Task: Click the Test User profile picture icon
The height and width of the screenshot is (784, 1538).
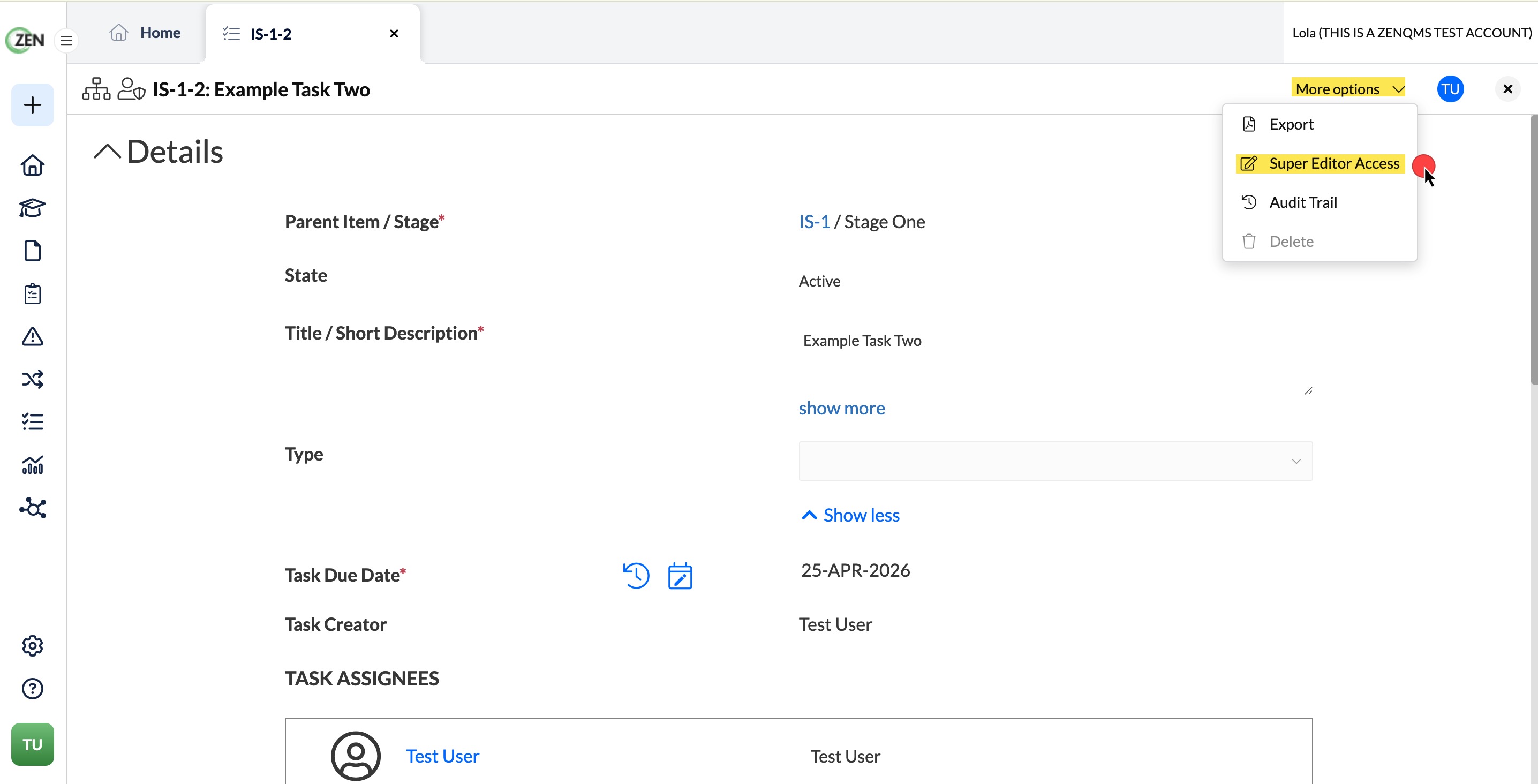Action: point(355,756)
